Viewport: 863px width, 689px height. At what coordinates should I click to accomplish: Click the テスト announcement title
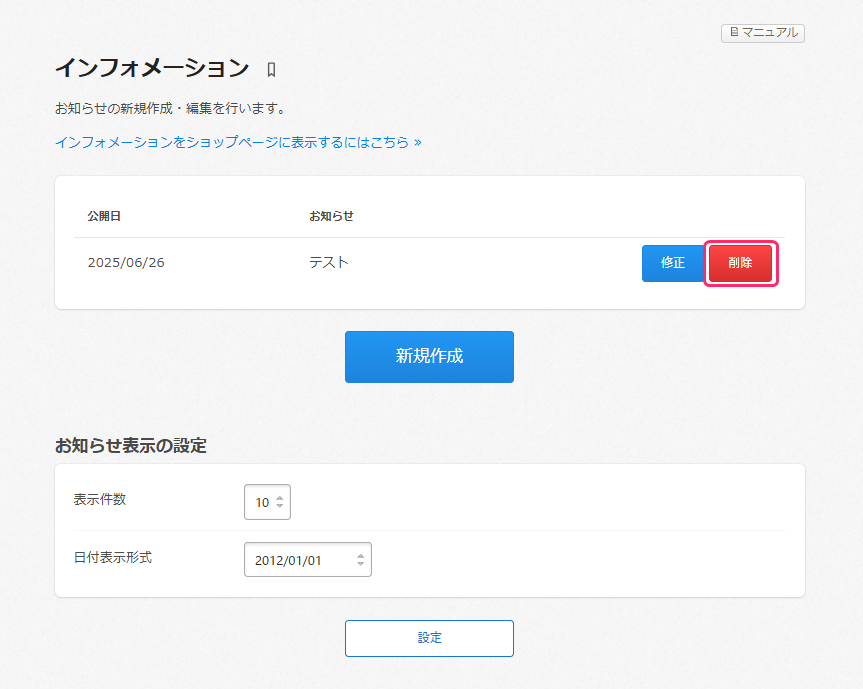329,263
